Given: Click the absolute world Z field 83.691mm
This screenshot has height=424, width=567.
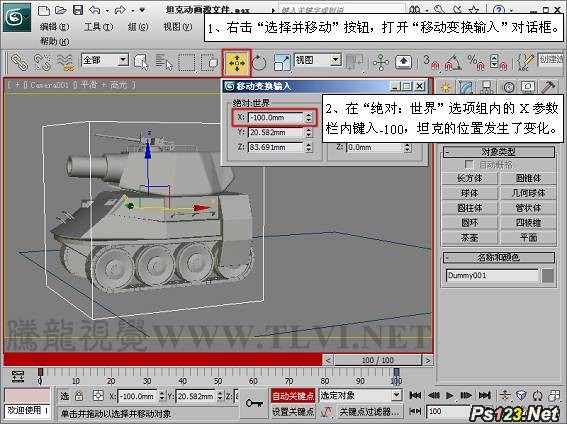Looking at the screenshot, I should (x=276, y=147).
